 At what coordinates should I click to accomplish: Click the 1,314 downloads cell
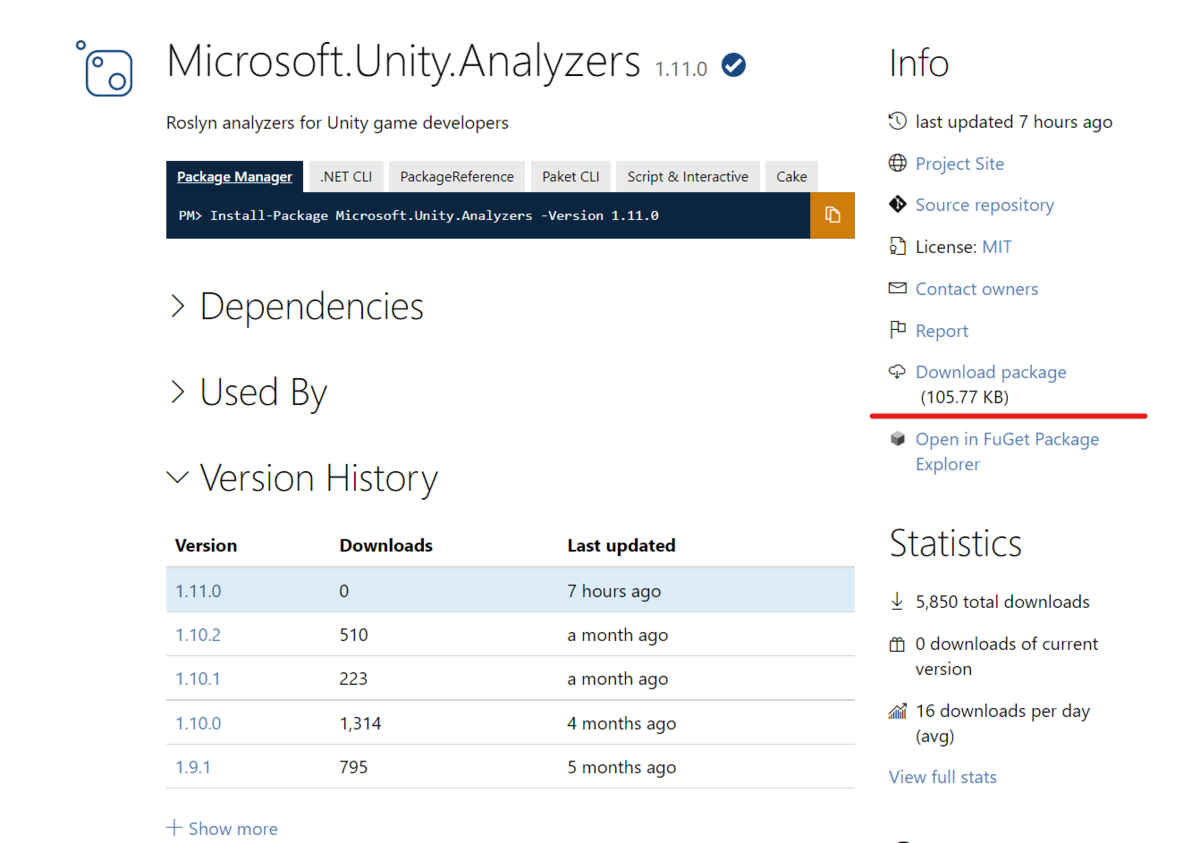pos(360,723)
